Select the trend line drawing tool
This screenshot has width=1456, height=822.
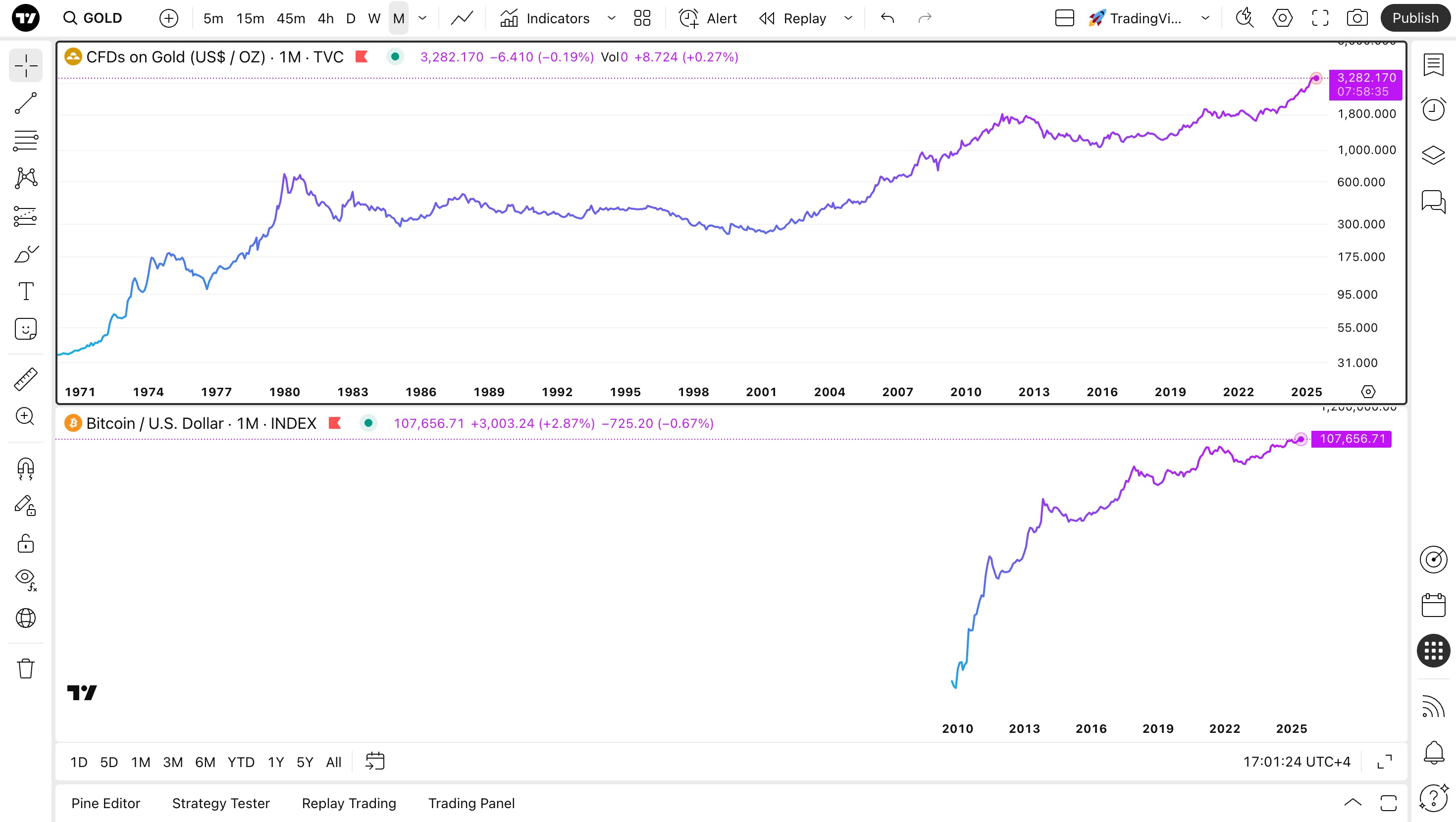click(x=25, y=103)
